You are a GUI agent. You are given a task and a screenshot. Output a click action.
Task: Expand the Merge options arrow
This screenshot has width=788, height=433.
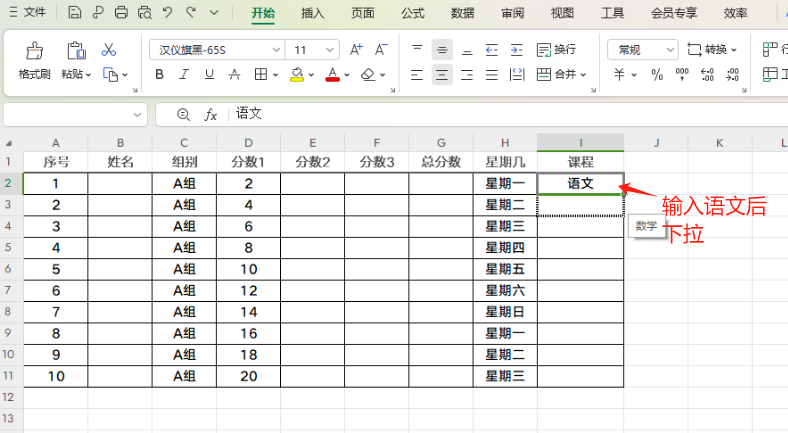coord(583,75)
